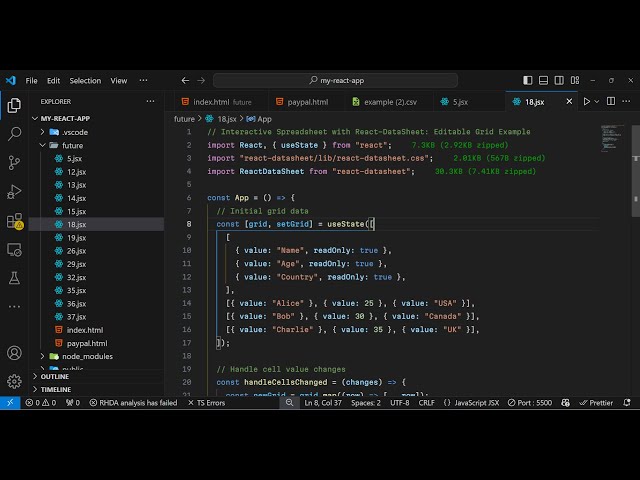Click the Run code play button

click(587, 101)
